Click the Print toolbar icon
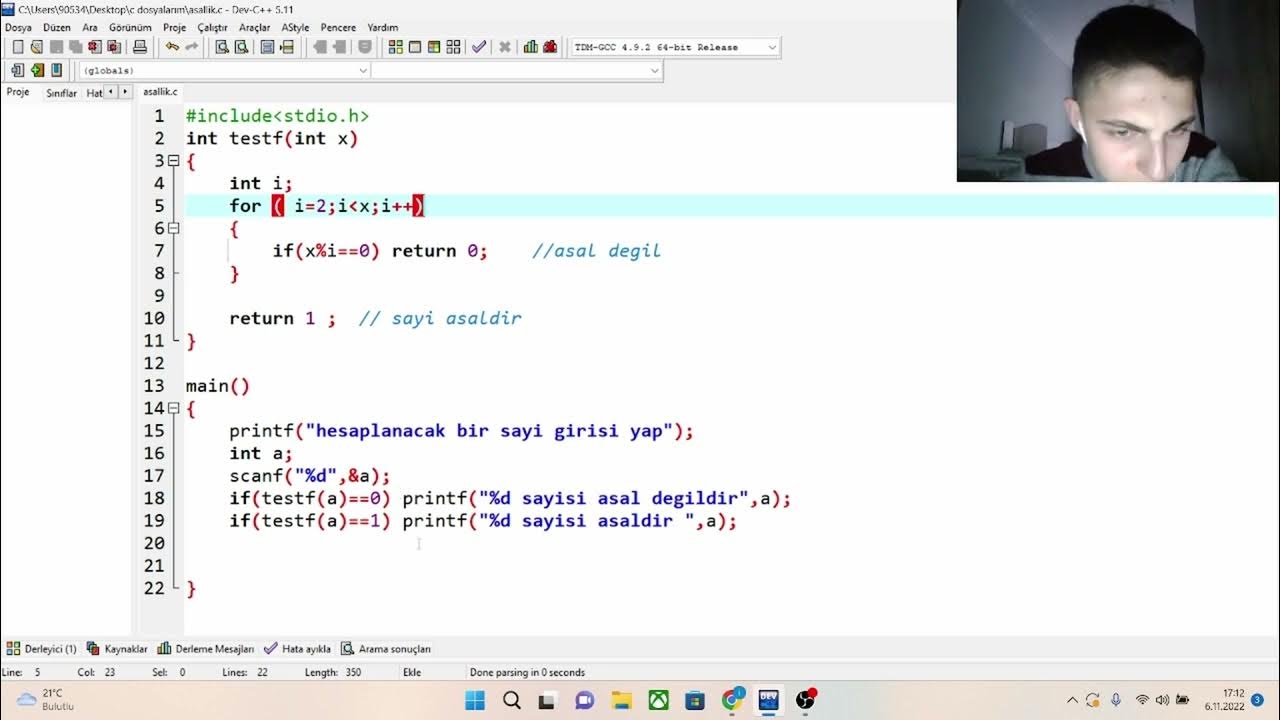 [140, 47]
